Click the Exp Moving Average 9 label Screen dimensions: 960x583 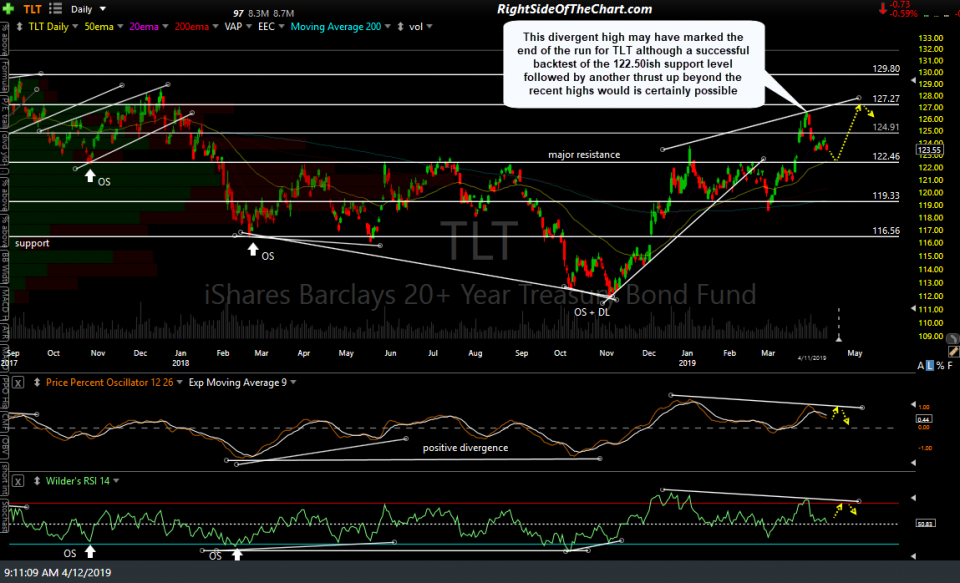point(240,382)
